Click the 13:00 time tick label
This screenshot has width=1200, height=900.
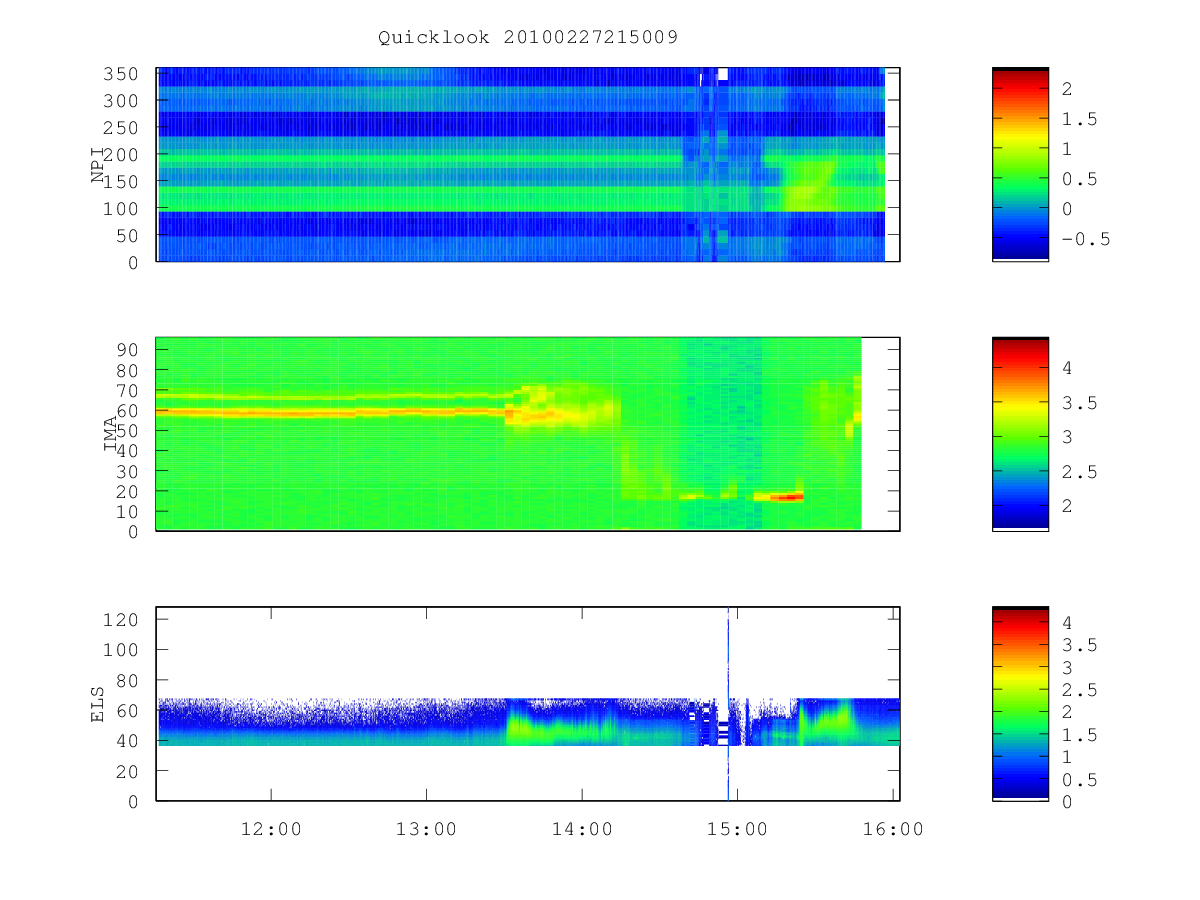(x=427, y=829)
